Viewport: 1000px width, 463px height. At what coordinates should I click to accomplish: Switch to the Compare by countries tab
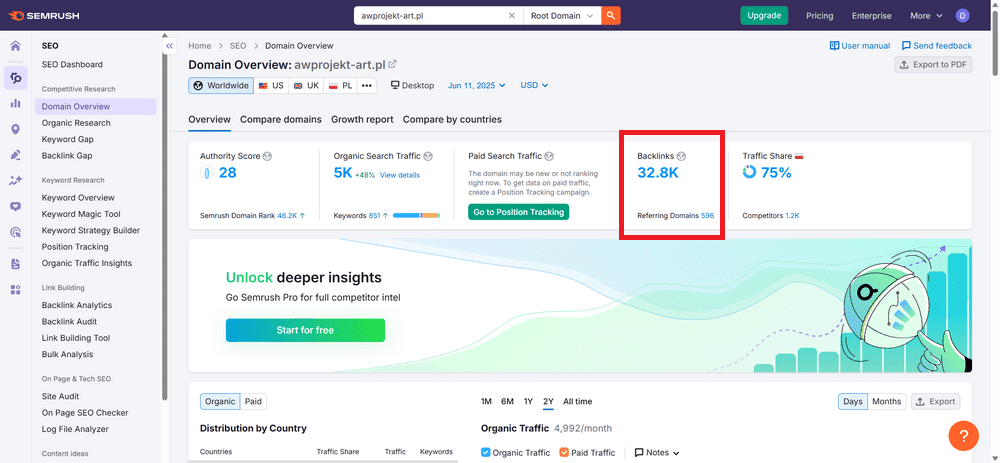pyautogui.click(x=452, y=119)
